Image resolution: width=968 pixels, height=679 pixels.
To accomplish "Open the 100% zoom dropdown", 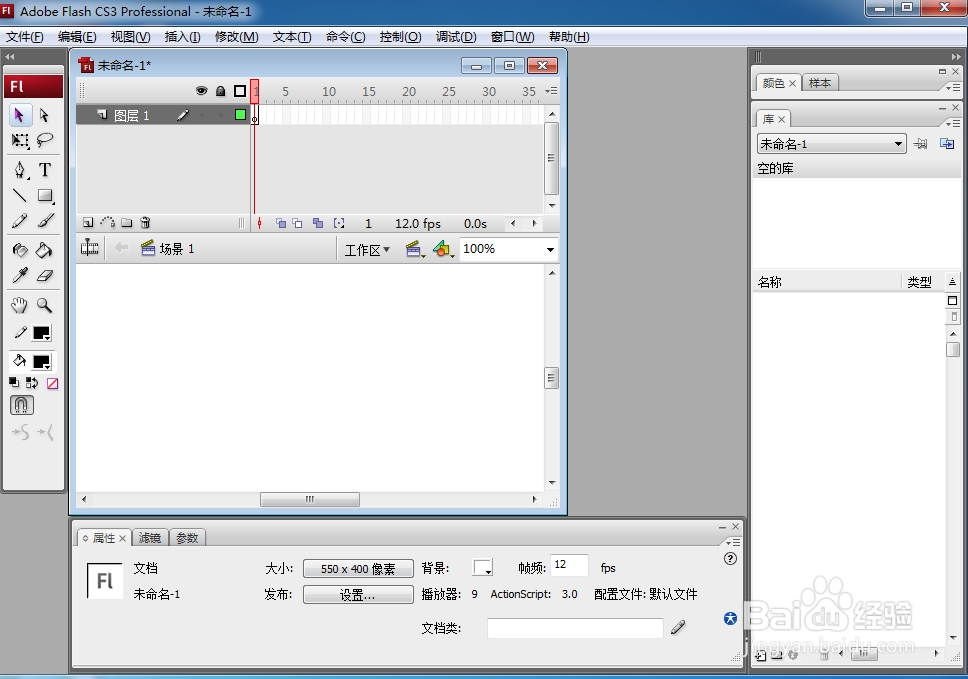I will click(550, 249).
